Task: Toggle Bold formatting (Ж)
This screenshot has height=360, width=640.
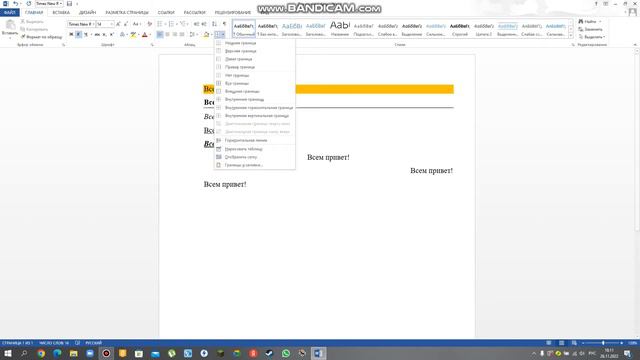Action: point(71,35)
